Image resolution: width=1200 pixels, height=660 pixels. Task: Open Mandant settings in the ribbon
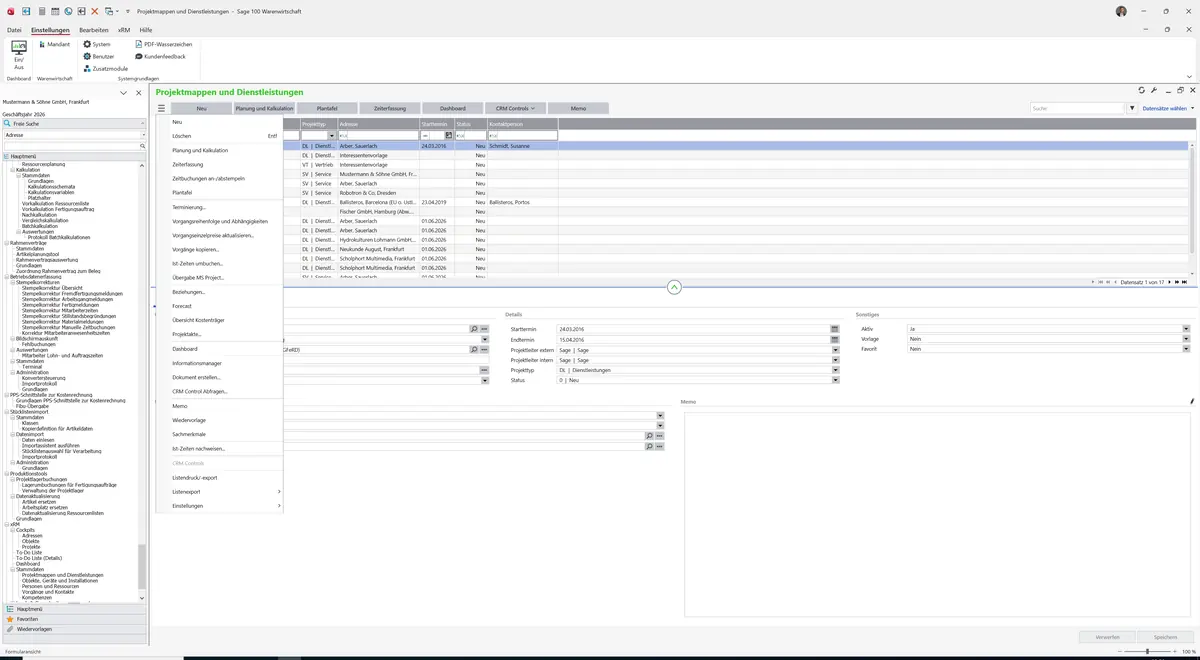[x=53, y=45]
